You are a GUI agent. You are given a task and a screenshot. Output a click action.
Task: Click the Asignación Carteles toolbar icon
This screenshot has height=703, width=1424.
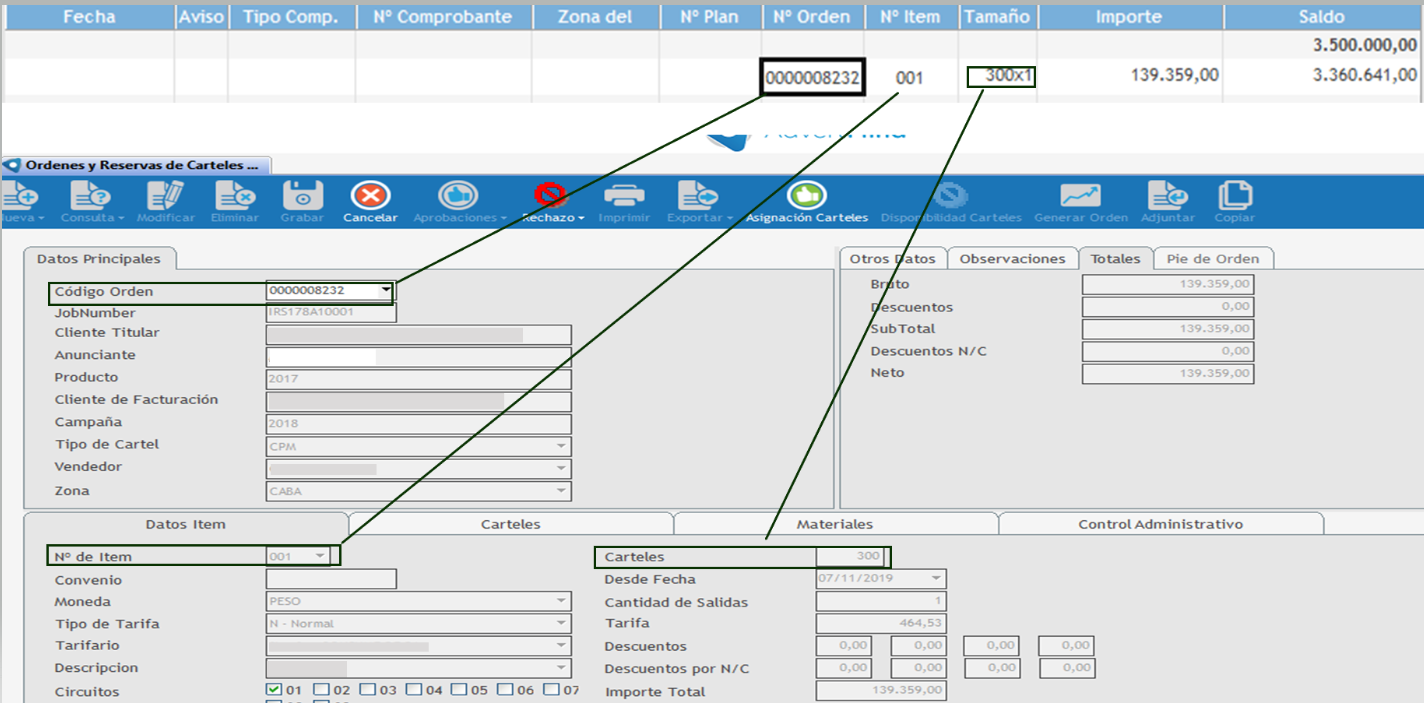(806, 196)
